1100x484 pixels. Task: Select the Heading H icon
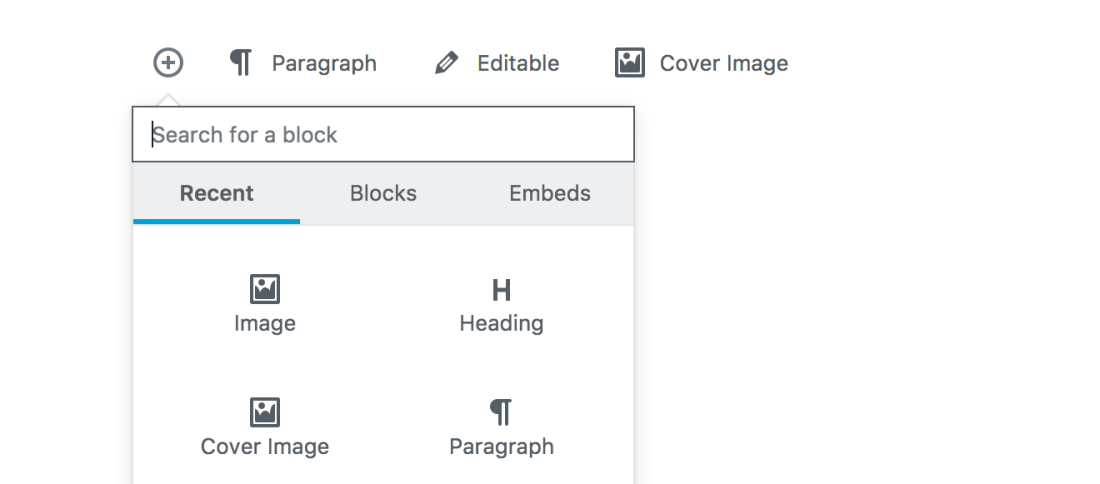pyautogui.click(x=501, y=291)
